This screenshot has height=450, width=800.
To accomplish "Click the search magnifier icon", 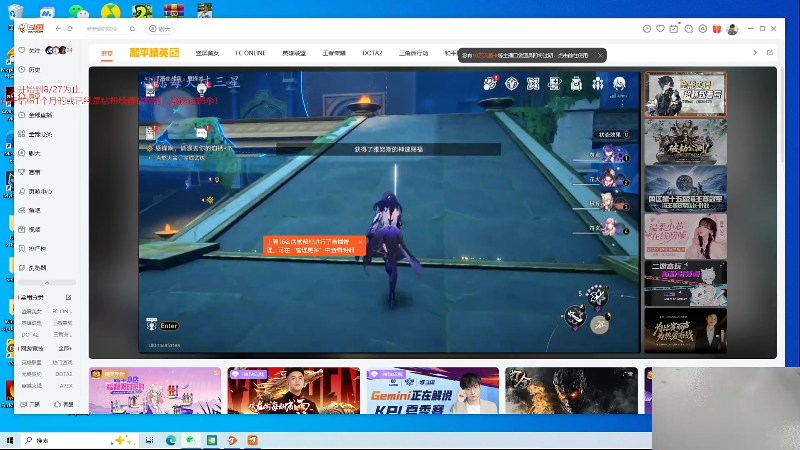I will click(x=132, y=29).
